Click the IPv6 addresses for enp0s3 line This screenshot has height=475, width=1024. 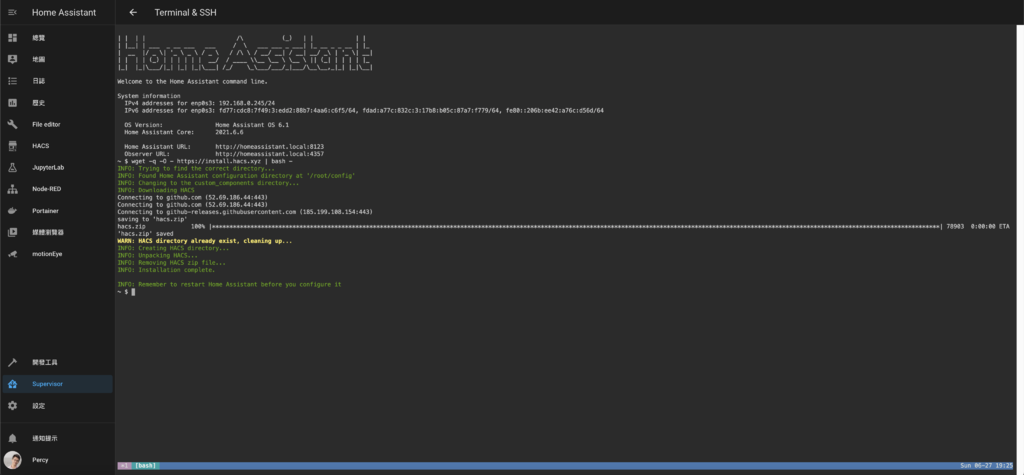tap(364, 110)
